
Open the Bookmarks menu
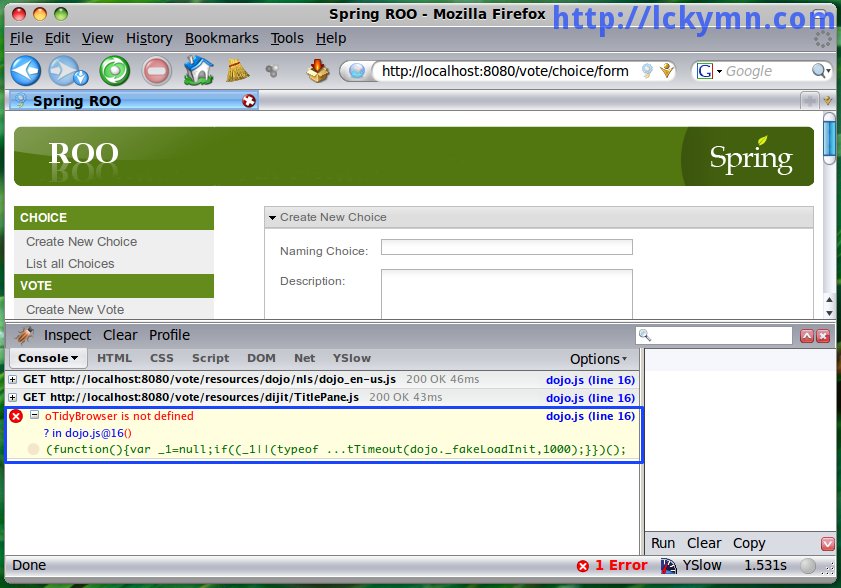(x=222, y=39)
